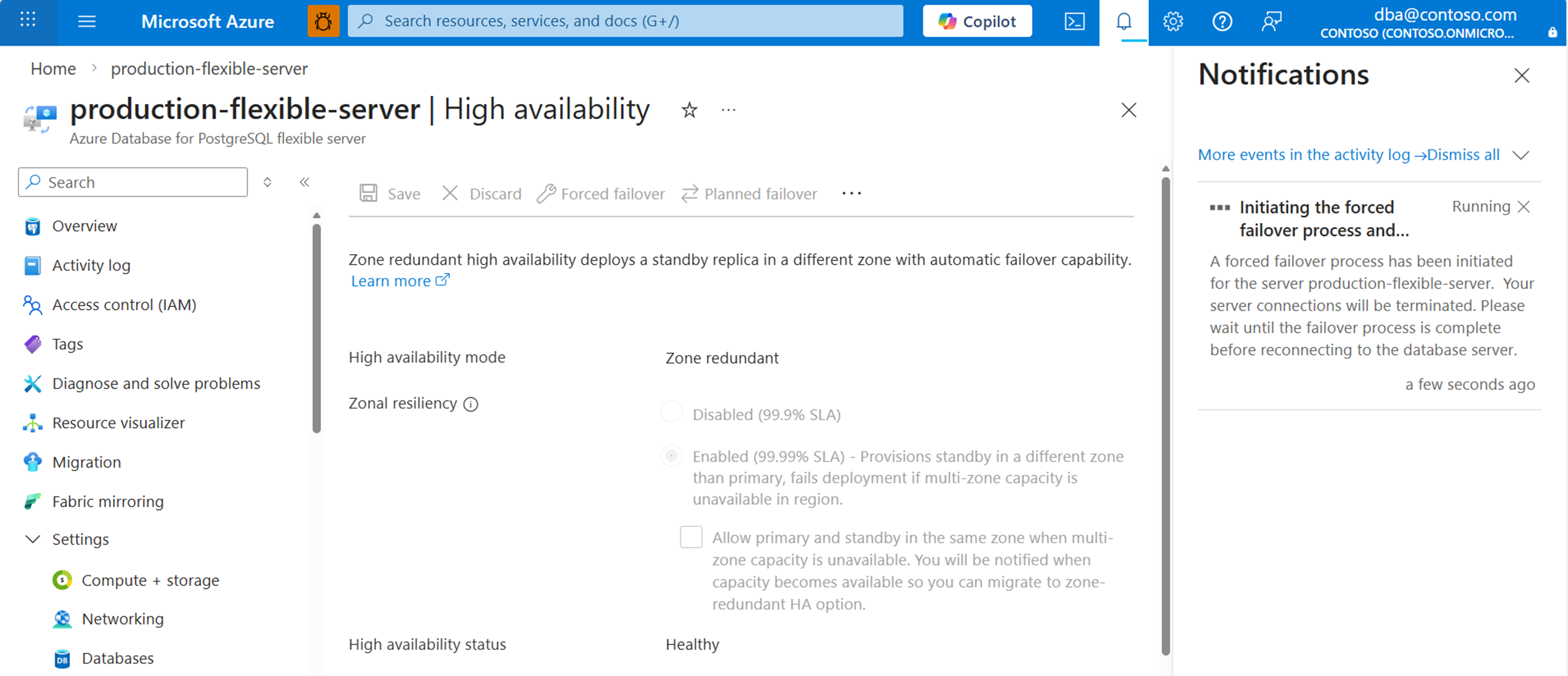Check allow same zone standby checkbox

pos(691,537)
